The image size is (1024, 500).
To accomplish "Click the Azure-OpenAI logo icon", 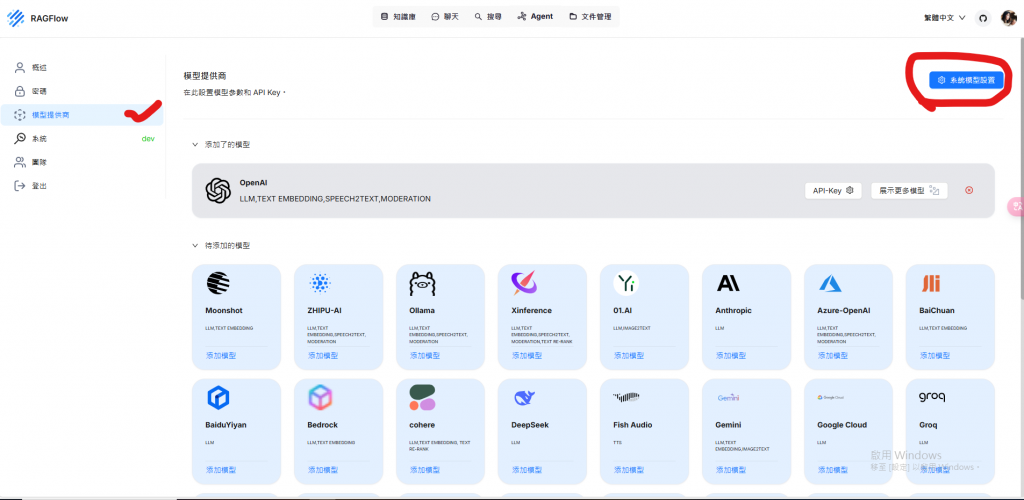I will pyautogui.click(x=829, y=283).
